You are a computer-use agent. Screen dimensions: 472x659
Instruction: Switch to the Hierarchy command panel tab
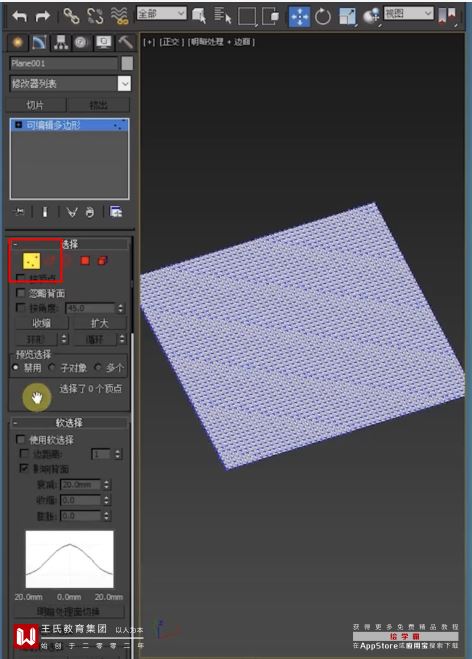(61, 42)
